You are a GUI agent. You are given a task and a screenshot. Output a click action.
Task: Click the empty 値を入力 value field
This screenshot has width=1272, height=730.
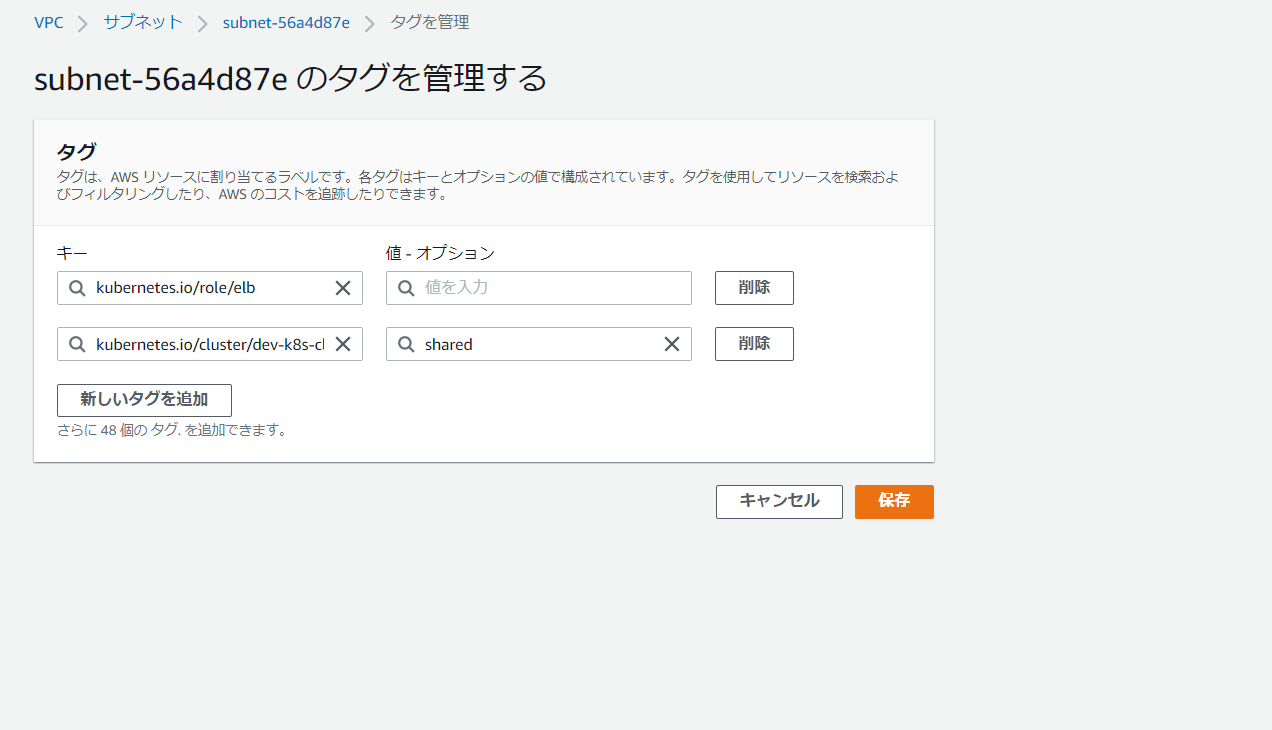pos(550,288)
